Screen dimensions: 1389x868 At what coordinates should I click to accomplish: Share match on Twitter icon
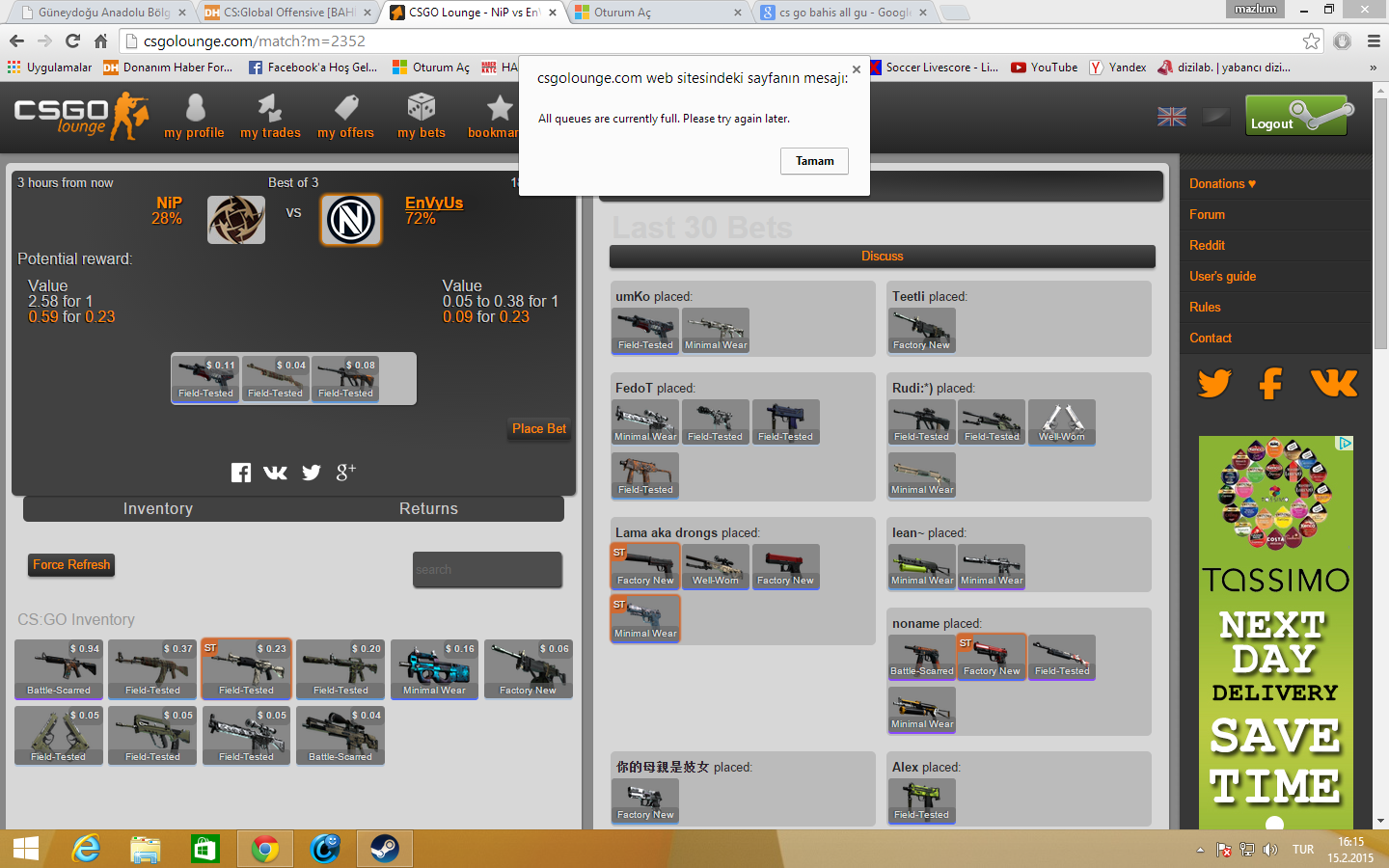[311, 472]
